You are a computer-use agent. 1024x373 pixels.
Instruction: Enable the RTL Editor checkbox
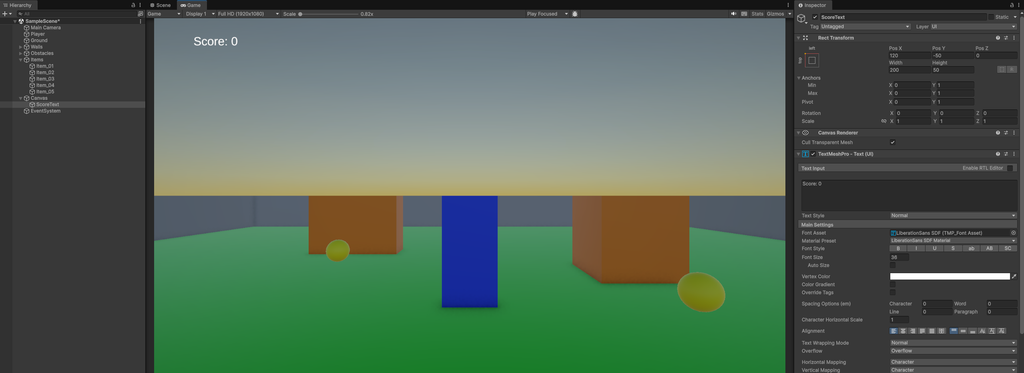pos(1010,168)
